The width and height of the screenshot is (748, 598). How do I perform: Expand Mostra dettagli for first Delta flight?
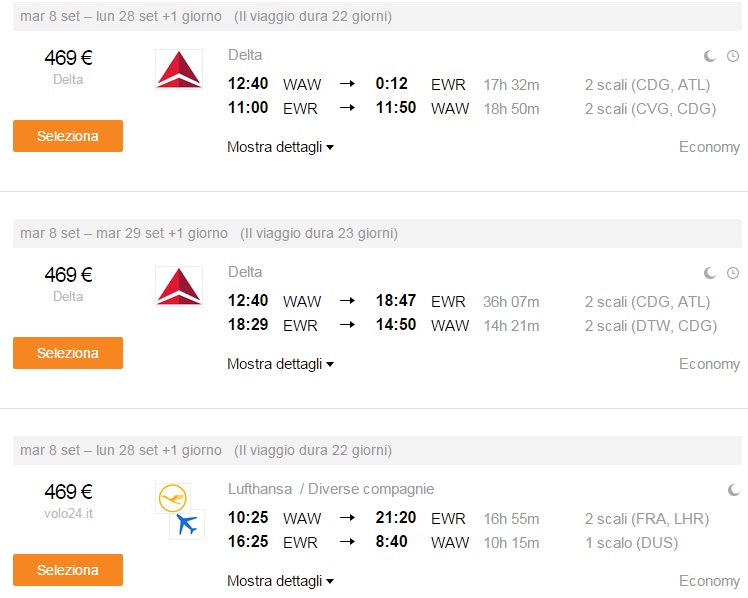click(x=280, y=147)
